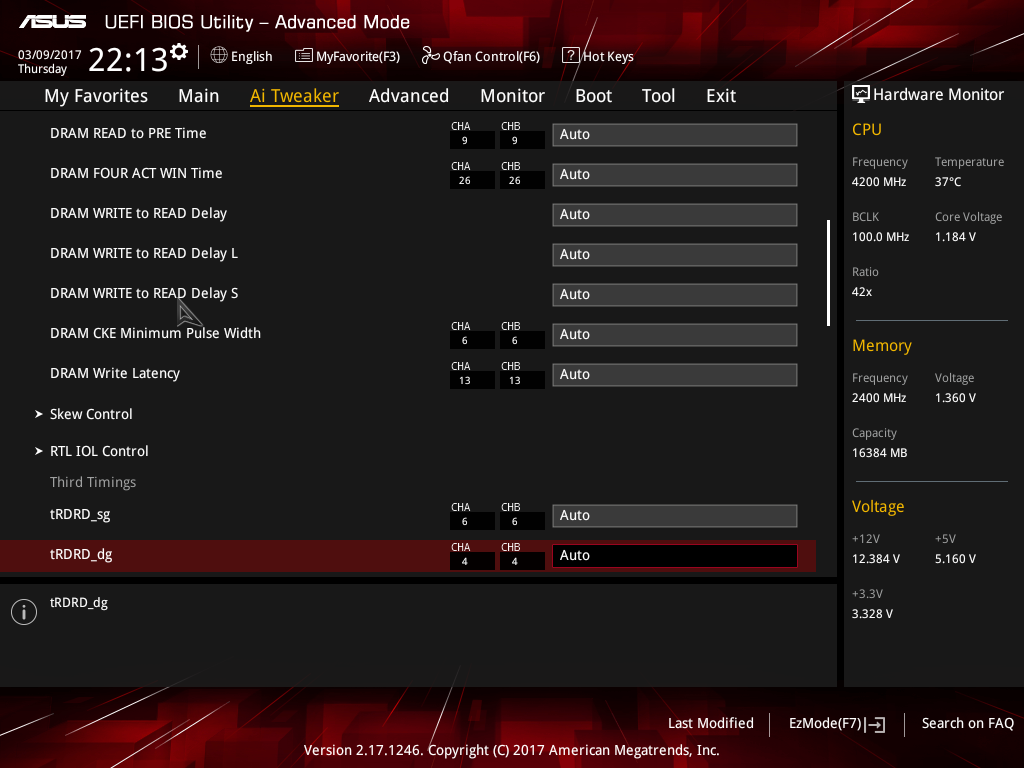Switch to EzMode(F7)
Image resolution: width=1024 pixels, height=768 pixels.
(x=825, y=723)
